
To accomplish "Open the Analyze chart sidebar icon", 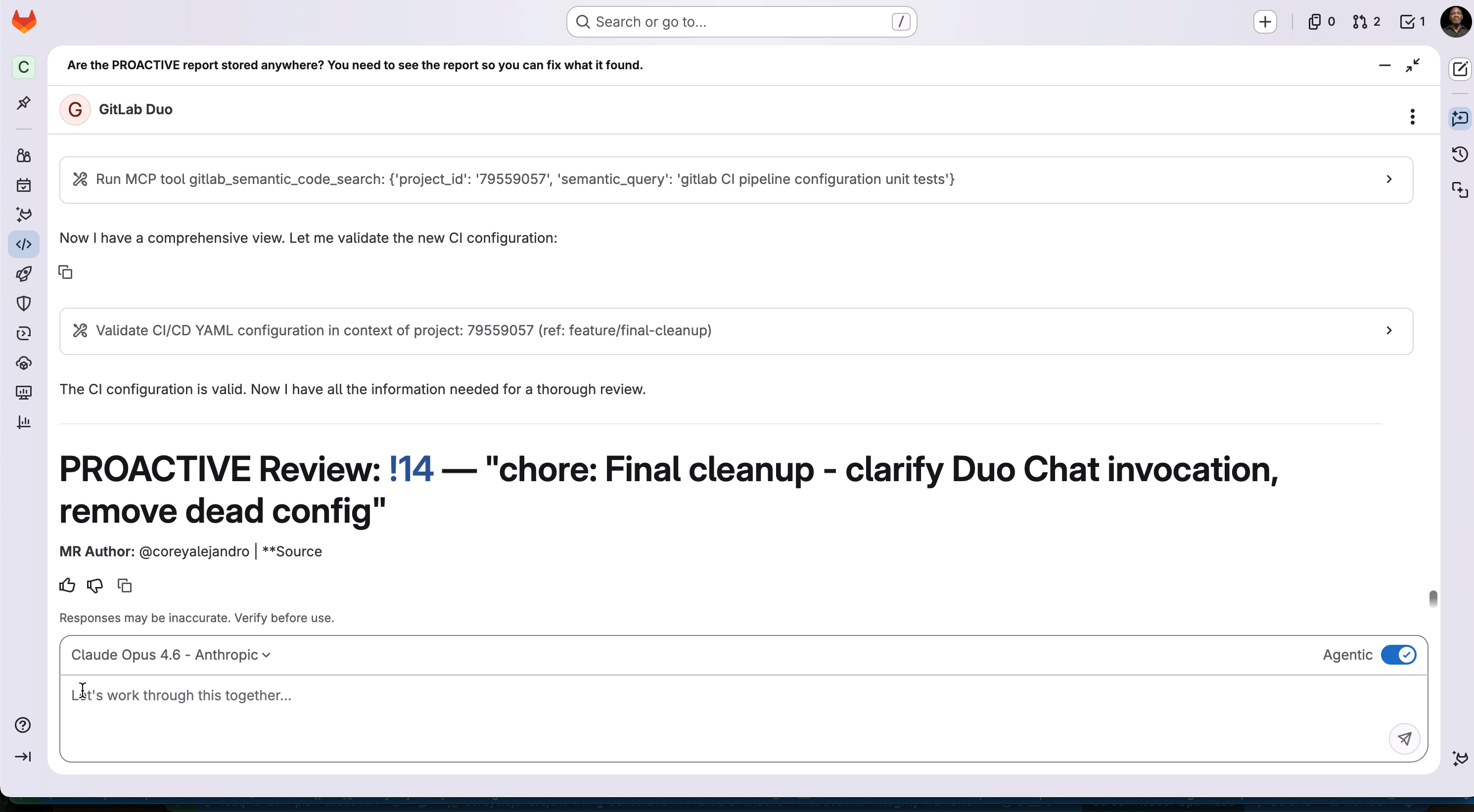I will [23, 422].
